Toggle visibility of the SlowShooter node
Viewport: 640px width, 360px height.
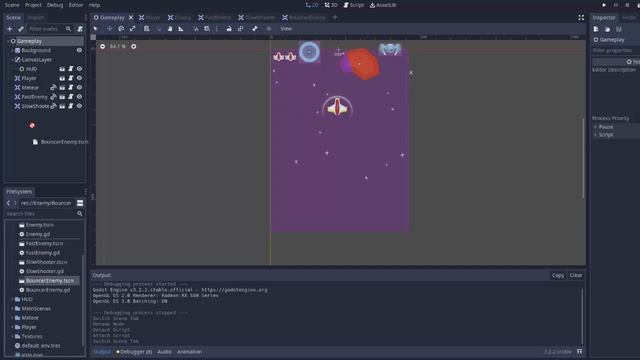click(79, 106)
